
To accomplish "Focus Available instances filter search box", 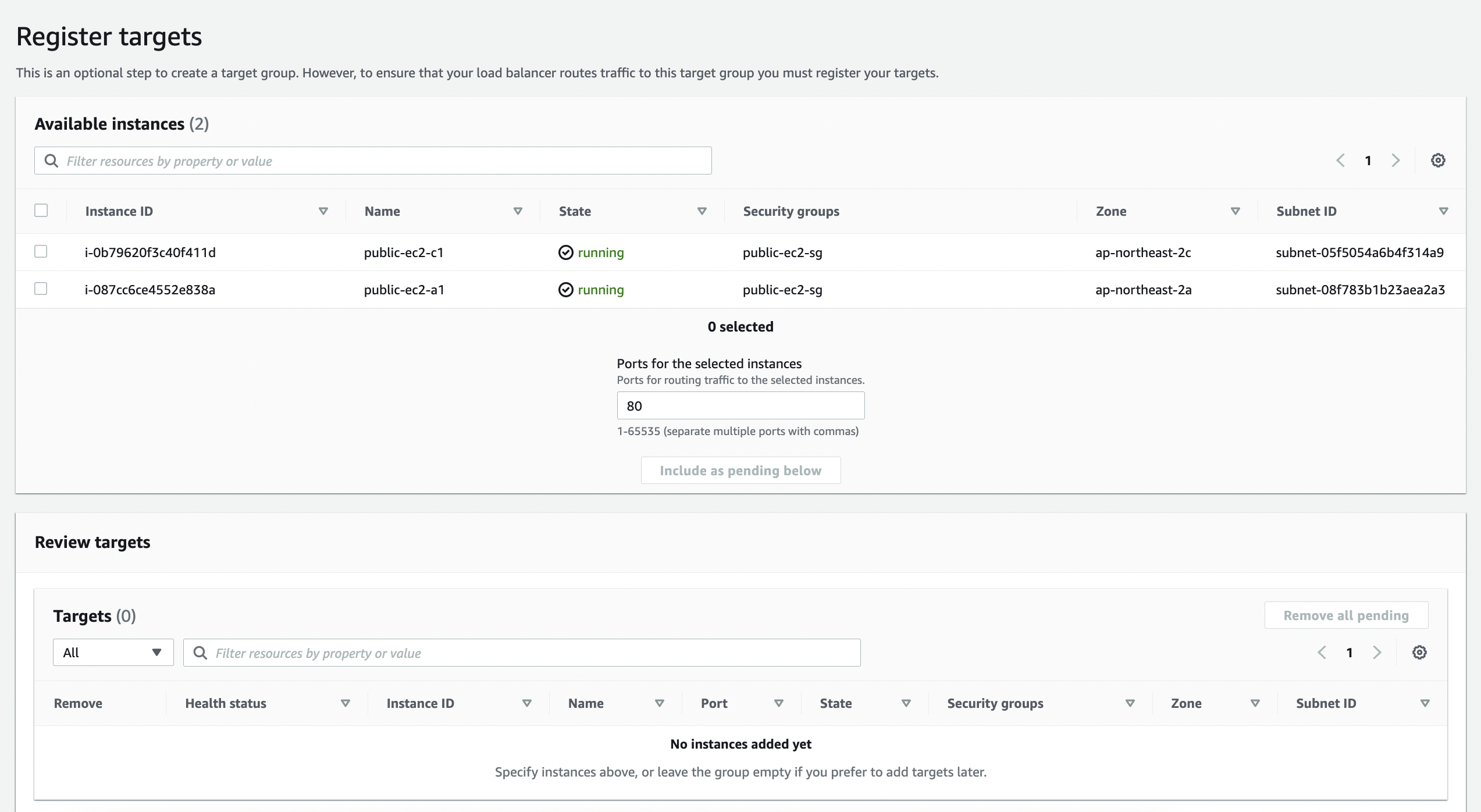I will pyautogui.click(x=373, y=161).
